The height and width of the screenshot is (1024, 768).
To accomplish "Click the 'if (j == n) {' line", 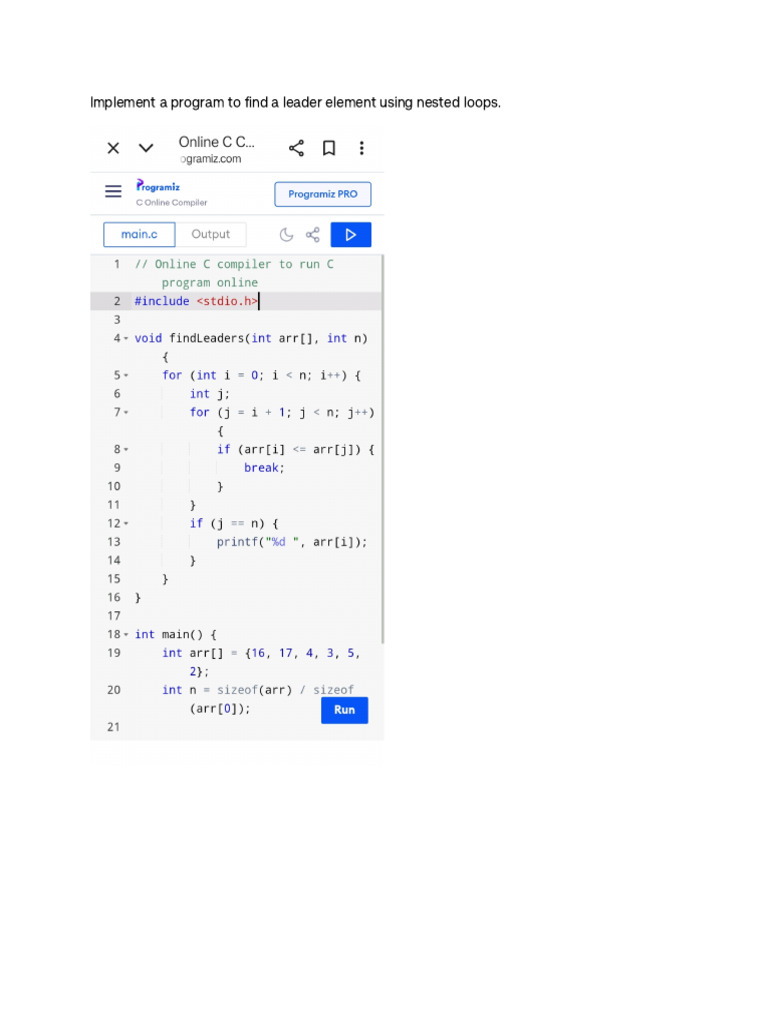I will tap(234, 523).
